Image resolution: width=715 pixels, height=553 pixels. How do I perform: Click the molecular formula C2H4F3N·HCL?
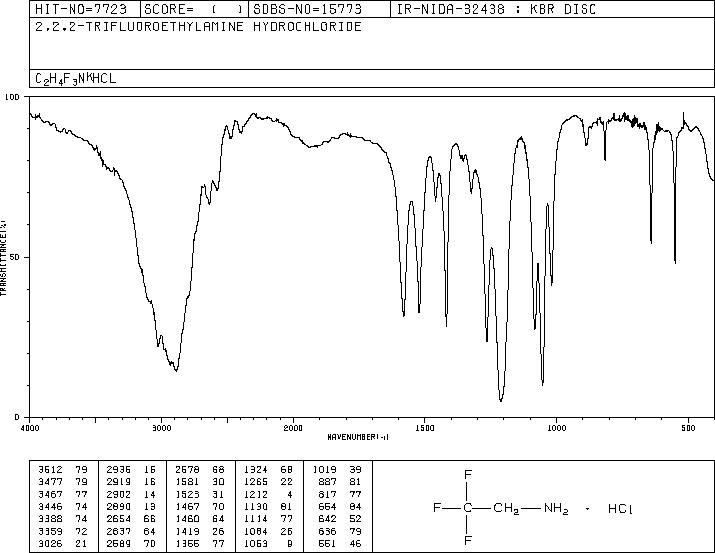pyautogui.click(x=76, y=79)
